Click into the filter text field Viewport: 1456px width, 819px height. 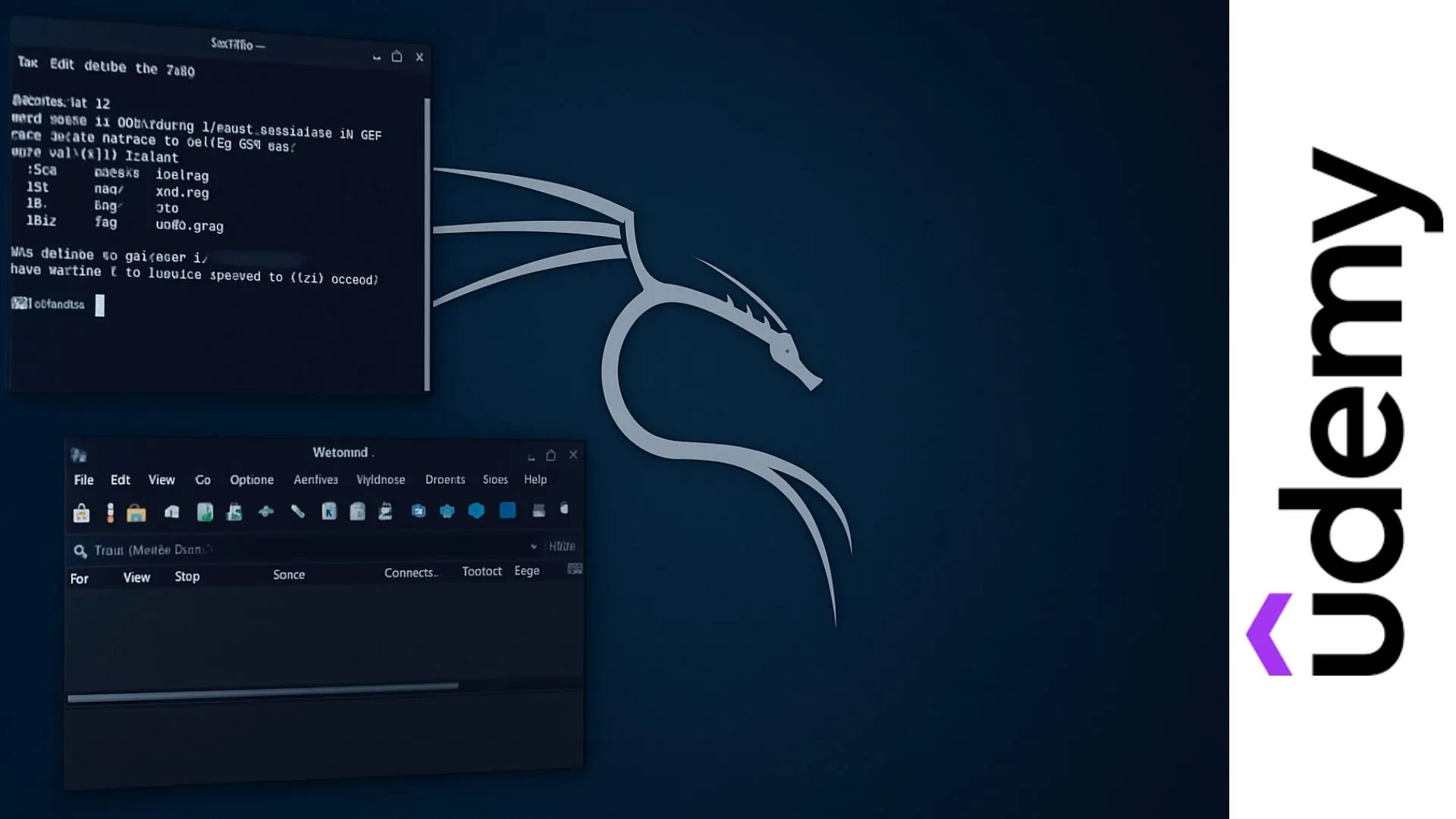303,549
